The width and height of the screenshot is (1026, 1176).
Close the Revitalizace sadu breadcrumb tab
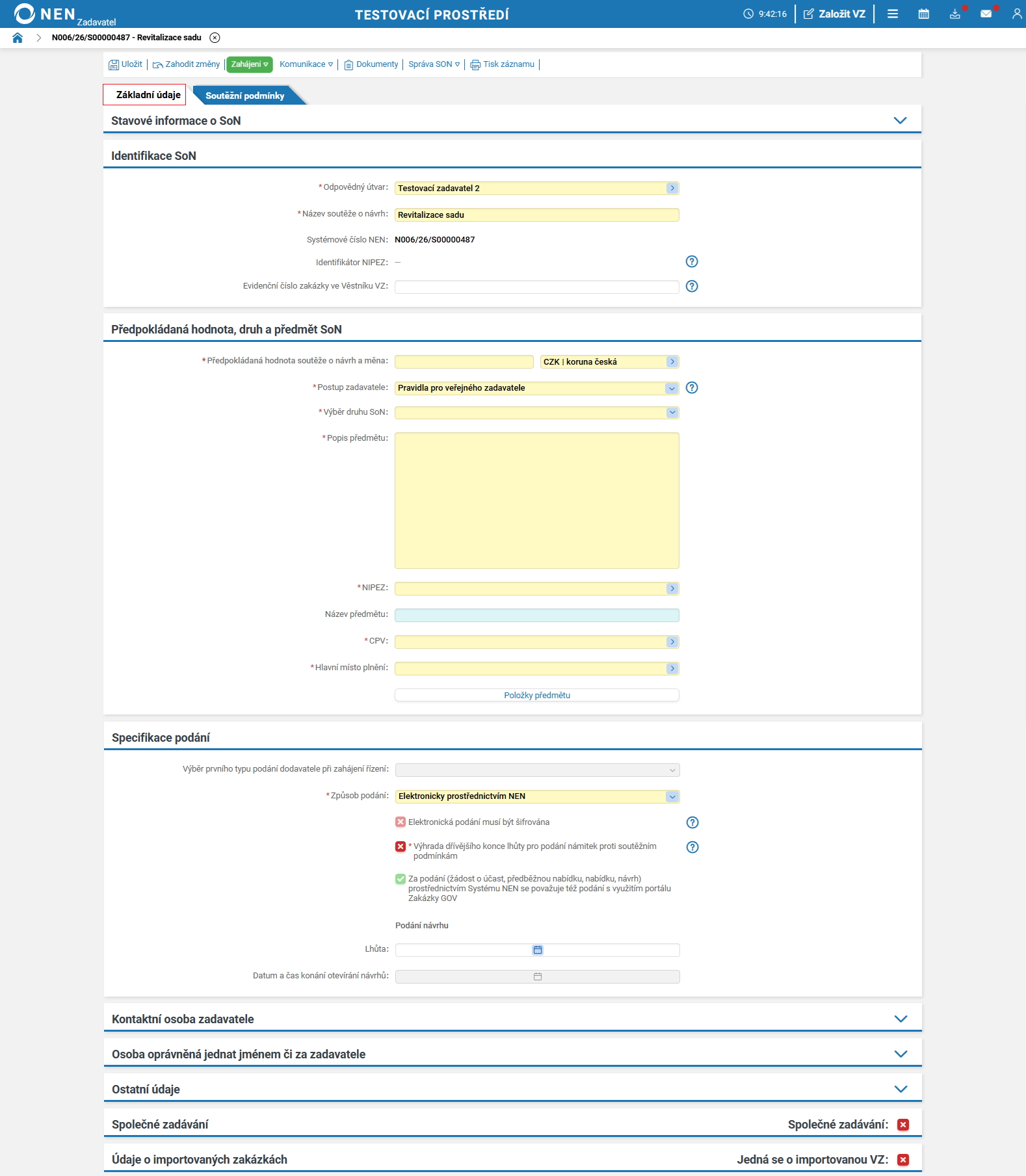(x=215, y=38)
